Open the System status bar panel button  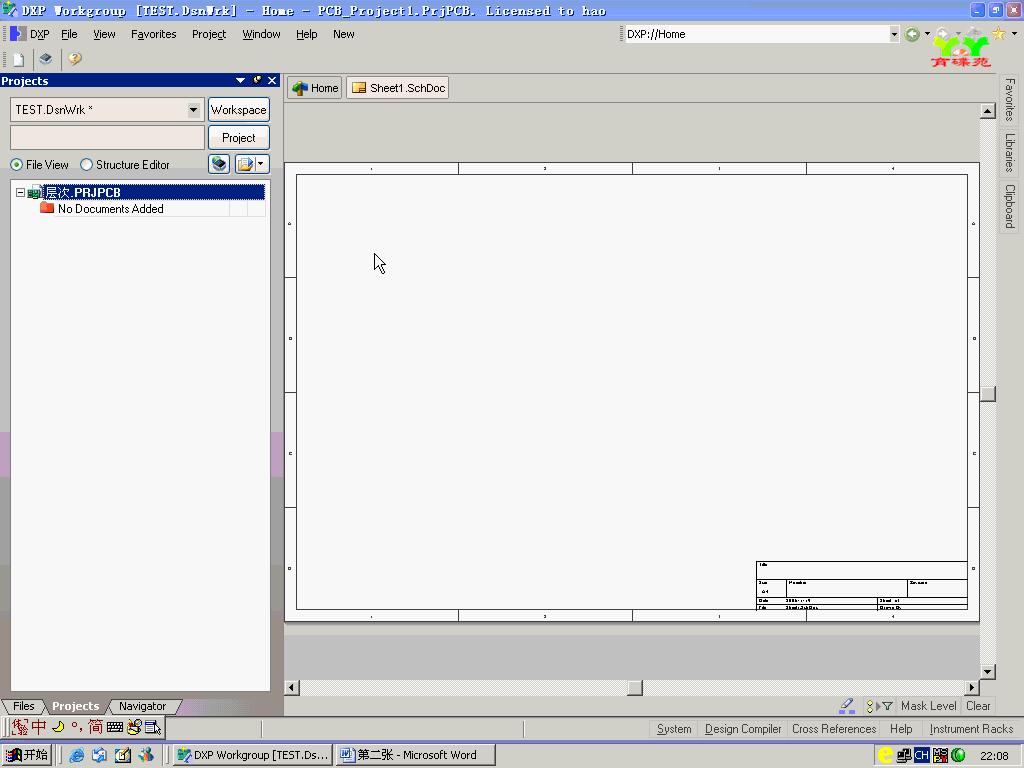click(x=674, y=729)
